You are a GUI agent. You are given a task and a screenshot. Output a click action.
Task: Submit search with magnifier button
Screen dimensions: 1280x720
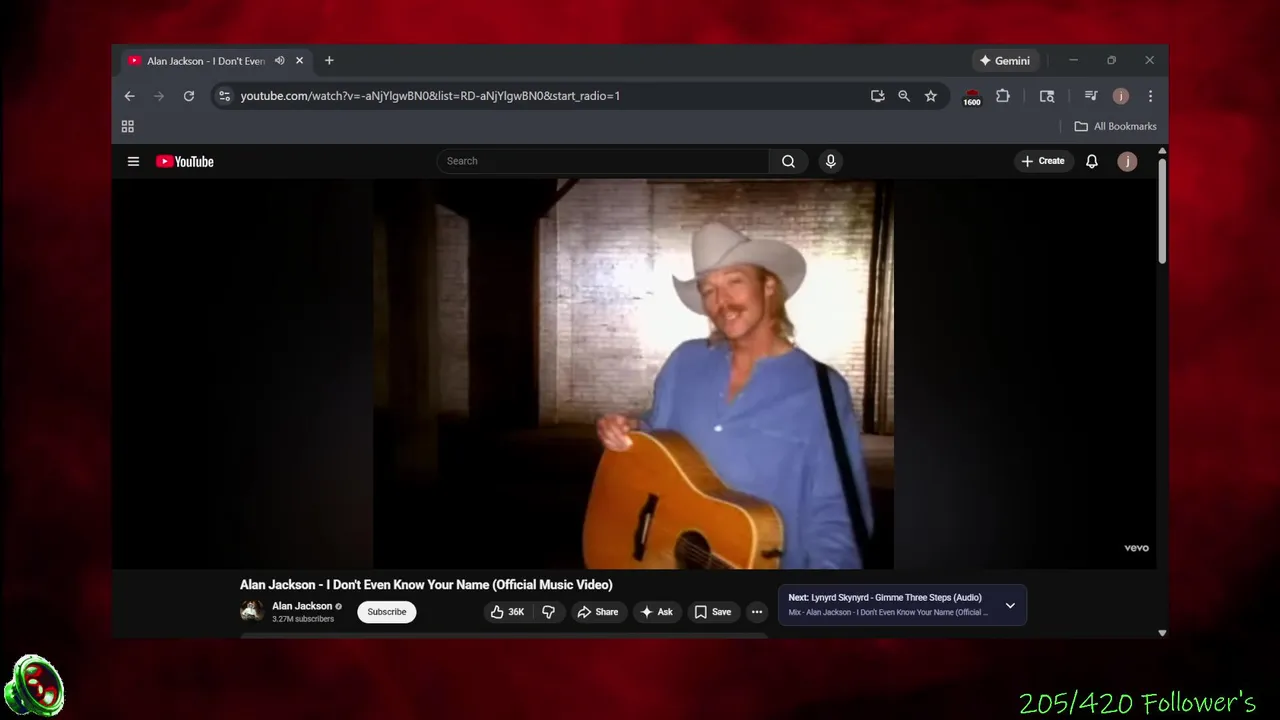pos(788,161)
